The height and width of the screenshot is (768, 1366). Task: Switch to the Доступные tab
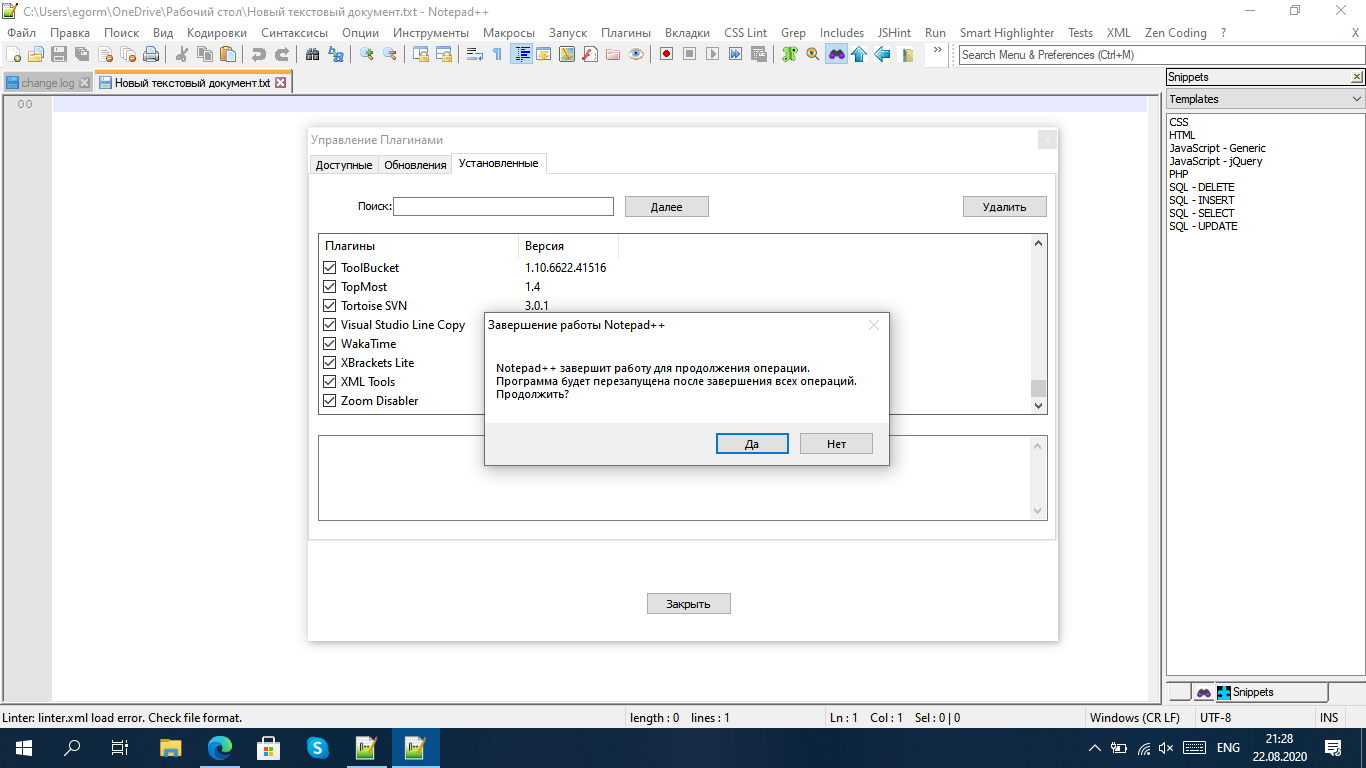tap(344, 165)
